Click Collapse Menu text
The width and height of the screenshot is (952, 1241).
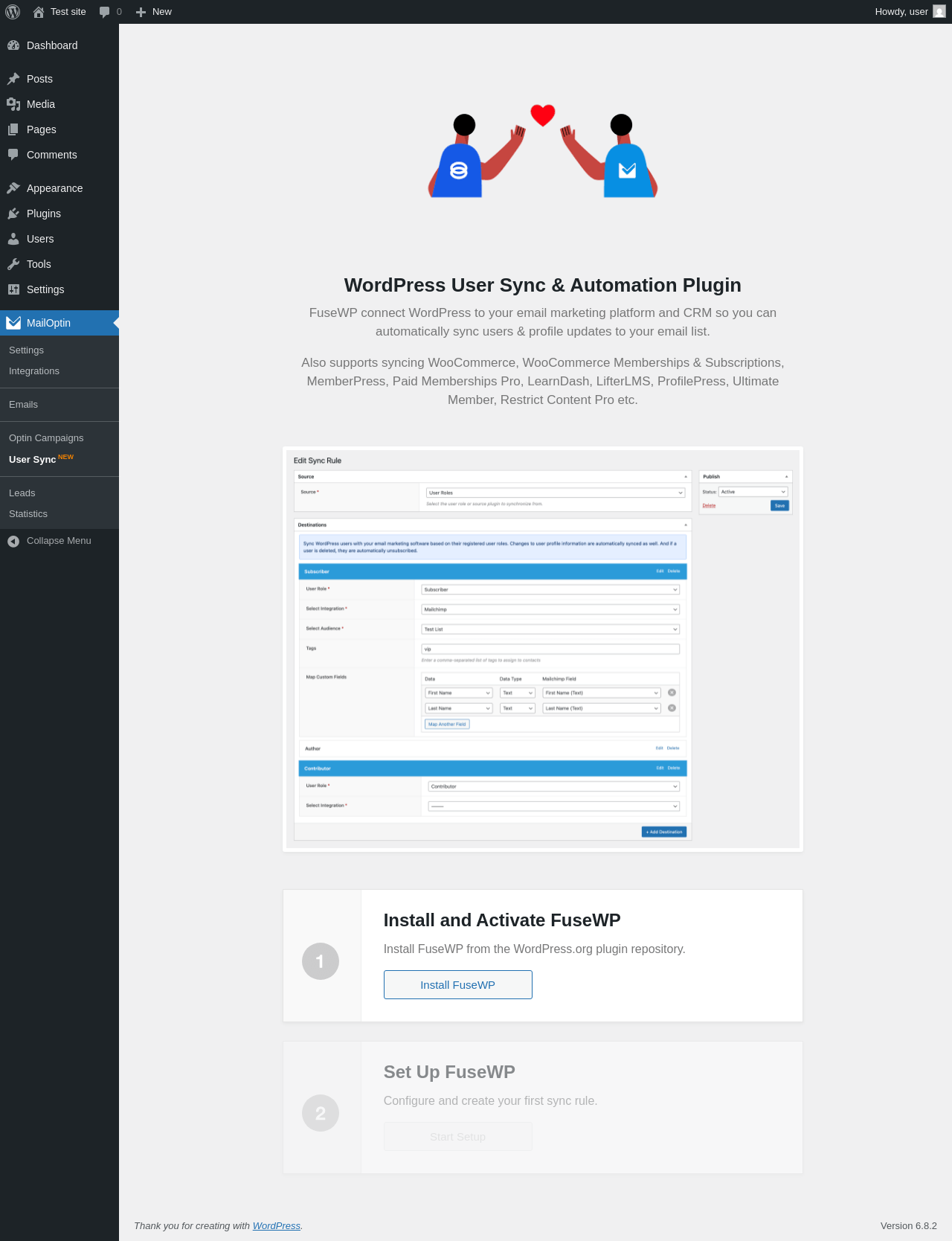pyautogui.click(x=59, y=541)
